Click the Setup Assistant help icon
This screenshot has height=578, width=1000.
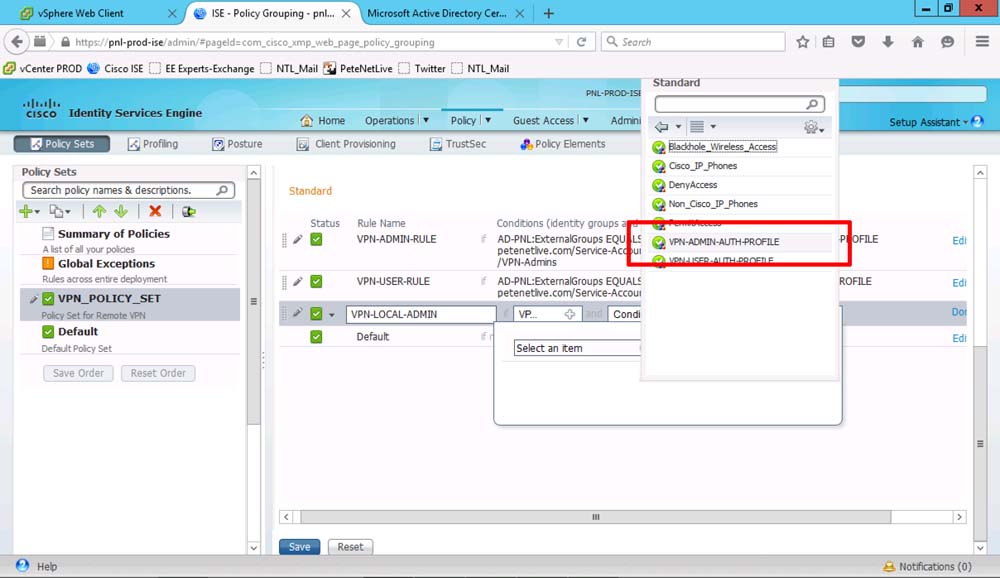coord(977,121)
